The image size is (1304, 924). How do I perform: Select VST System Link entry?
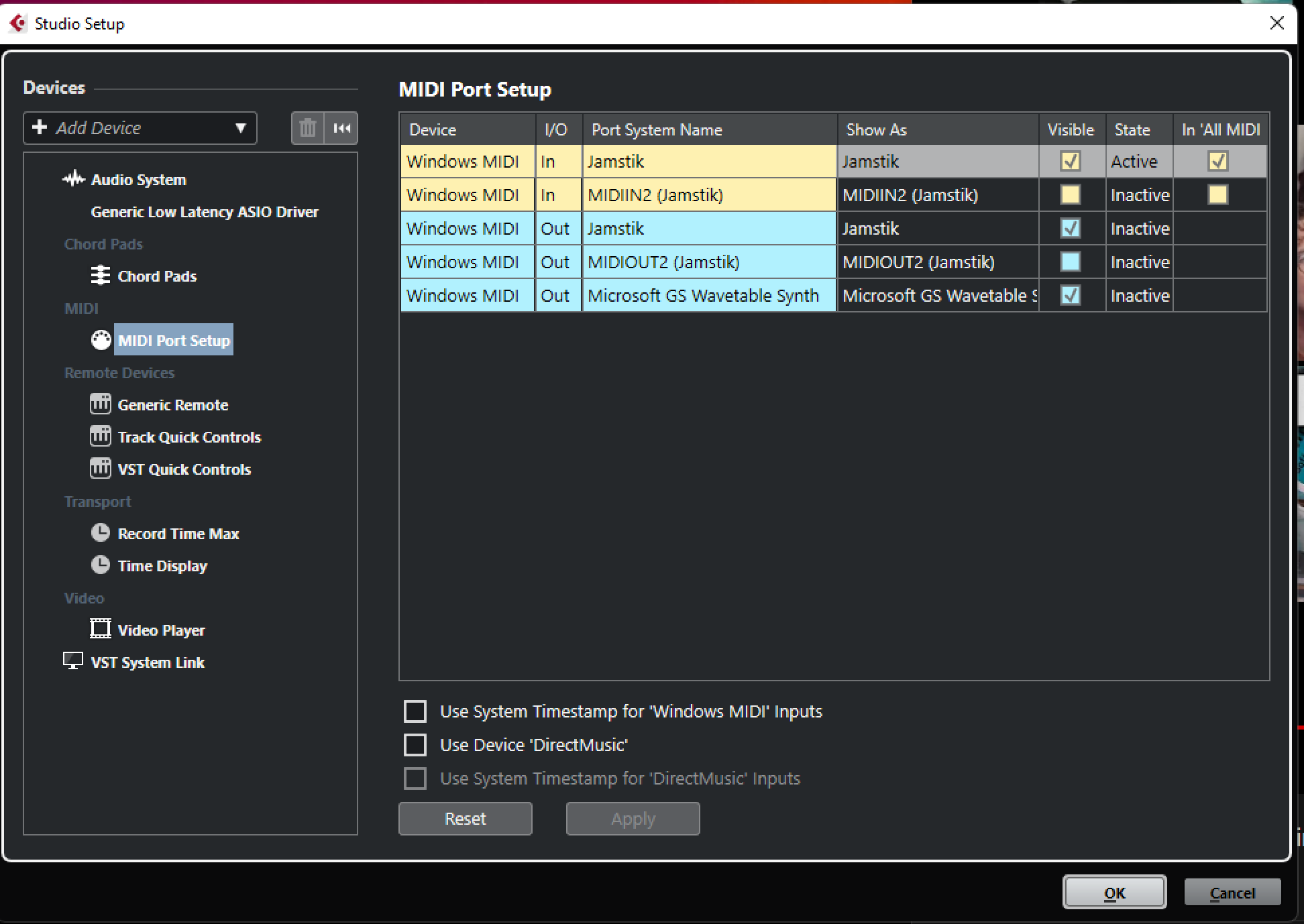(148, 662)
